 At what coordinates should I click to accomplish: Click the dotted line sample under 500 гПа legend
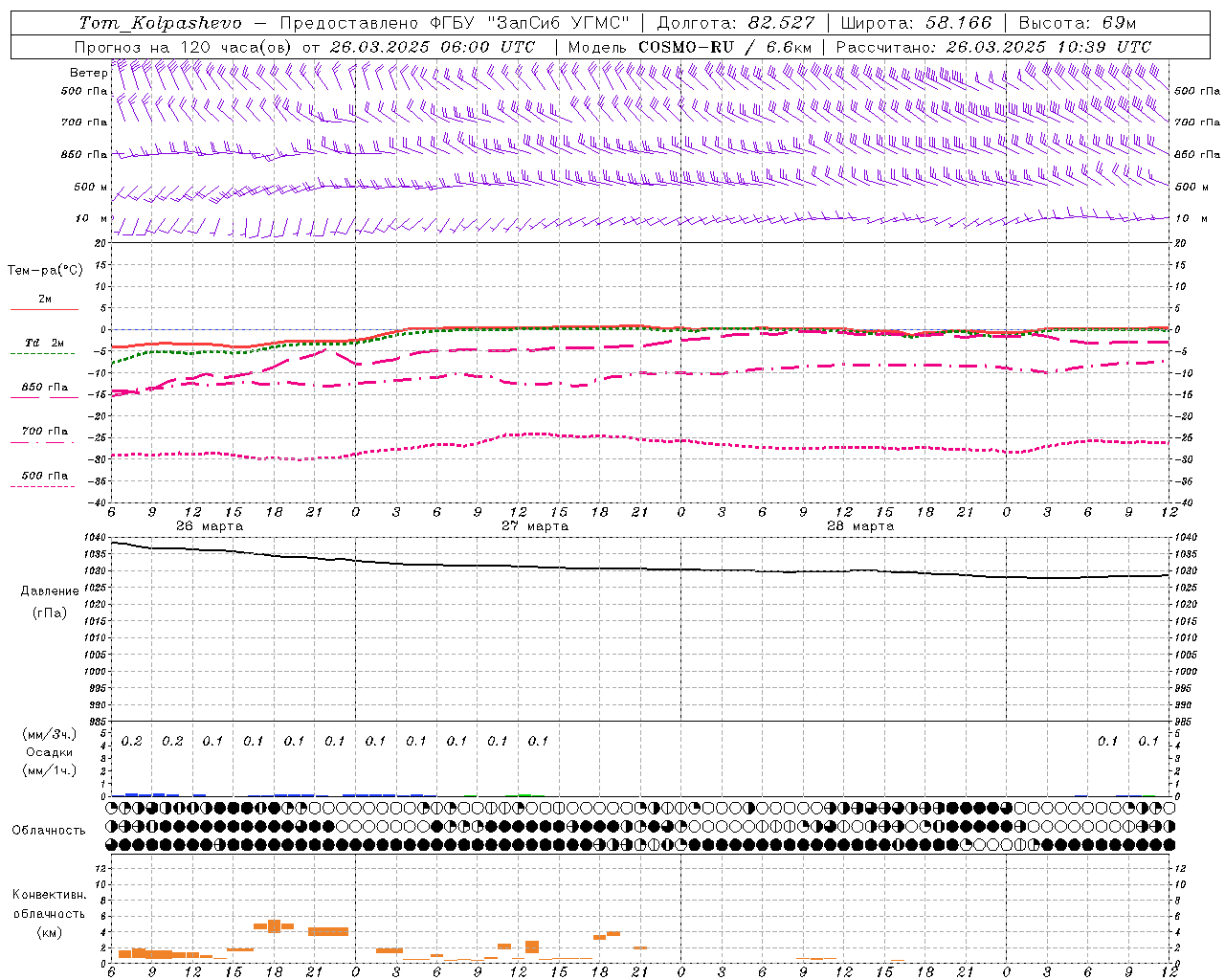click(x=42, y=486)
